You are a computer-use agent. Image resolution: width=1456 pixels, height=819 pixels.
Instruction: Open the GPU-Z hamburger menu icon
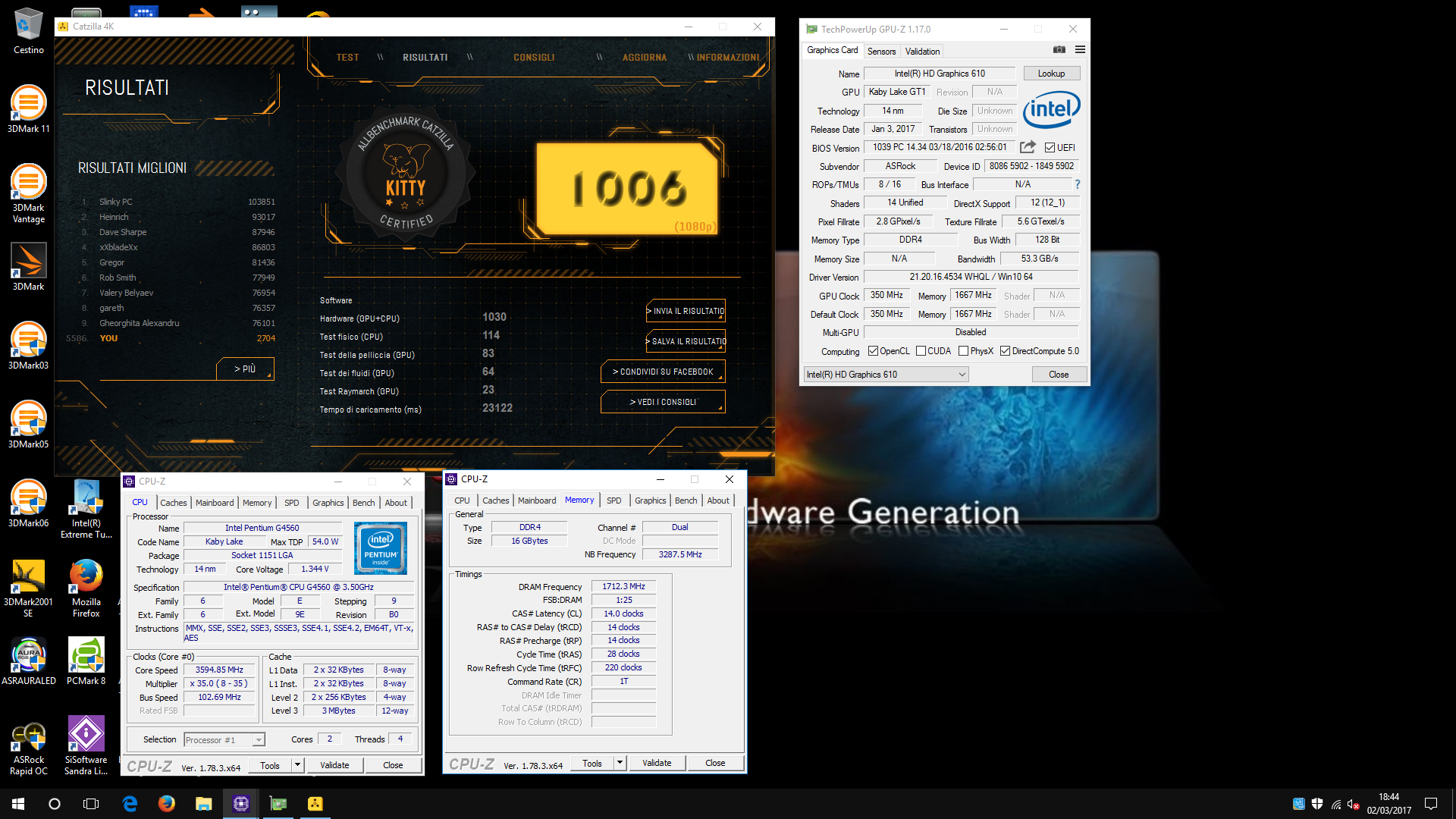point(1080,50)
